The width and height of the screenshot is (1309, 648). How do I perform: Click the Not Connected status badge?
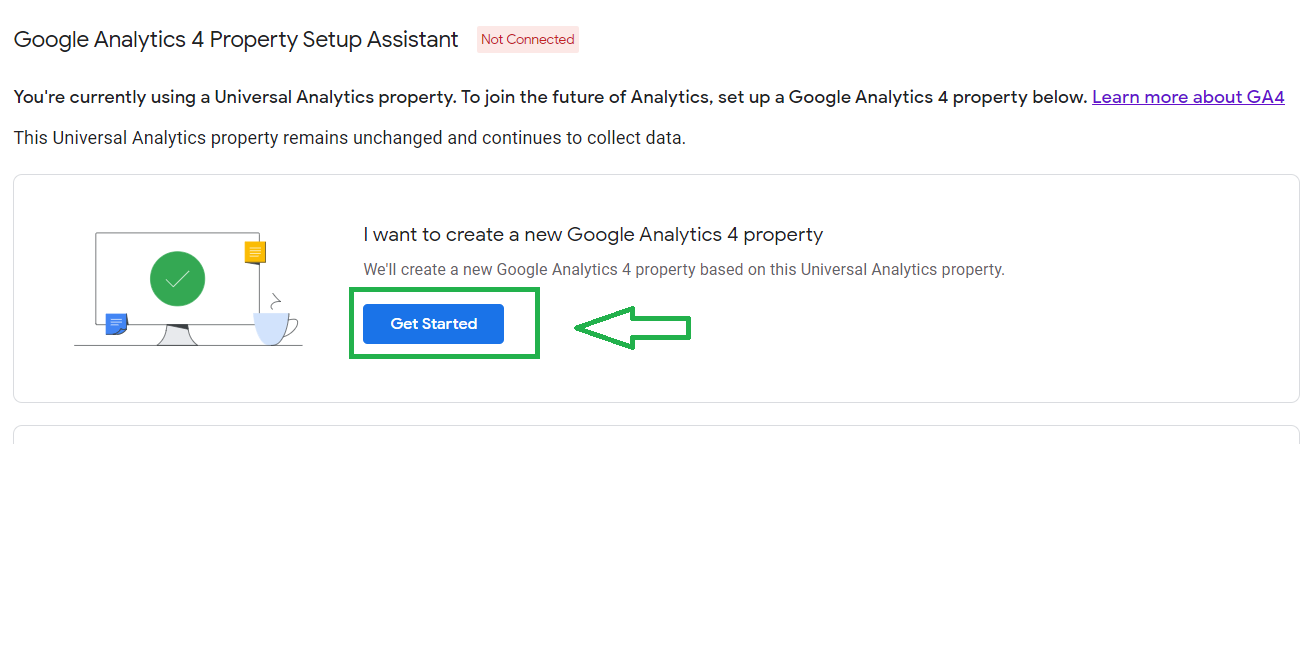coord(527,40)
